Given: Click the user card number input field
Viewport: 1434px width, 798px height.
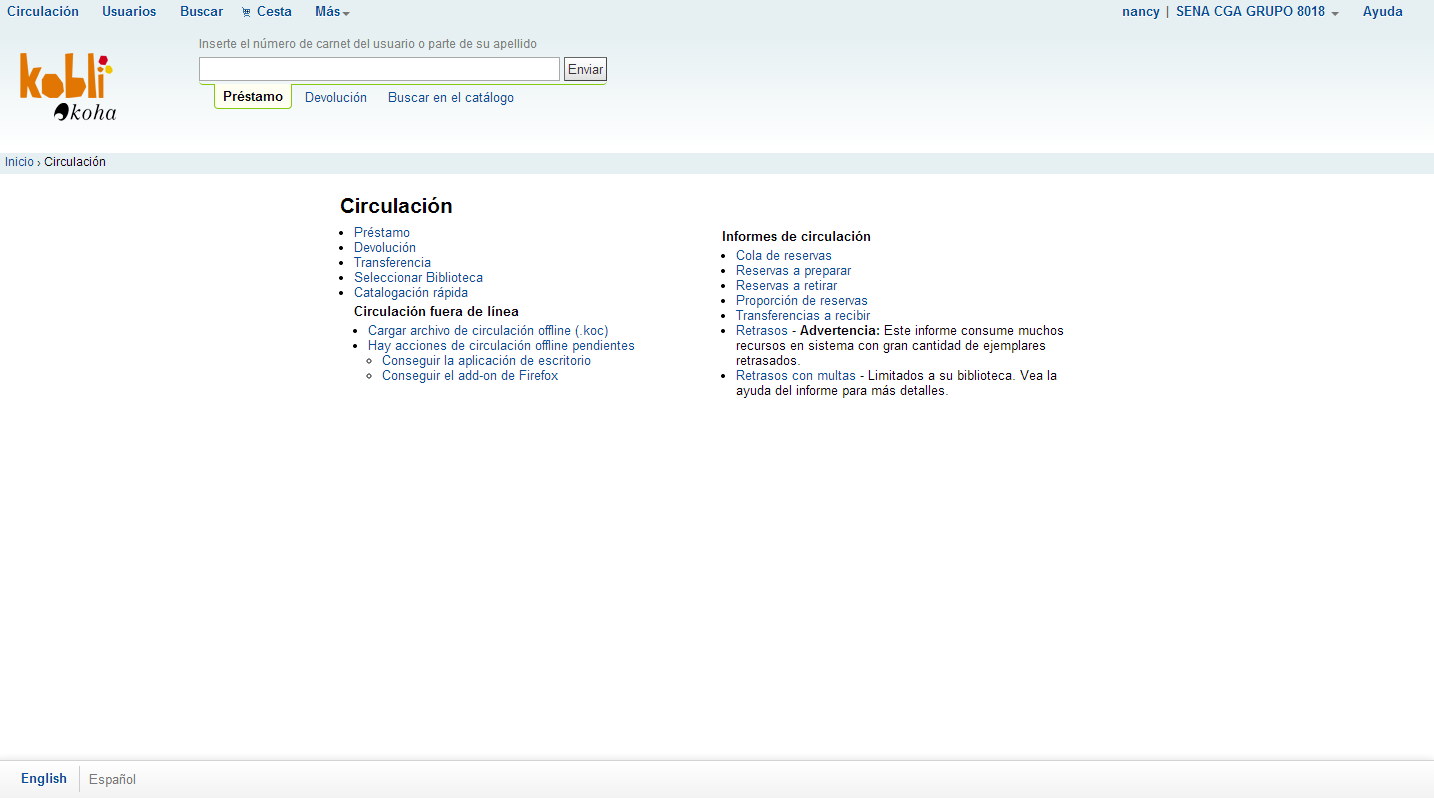Looking at the screenshot, I should pos(379,69).
